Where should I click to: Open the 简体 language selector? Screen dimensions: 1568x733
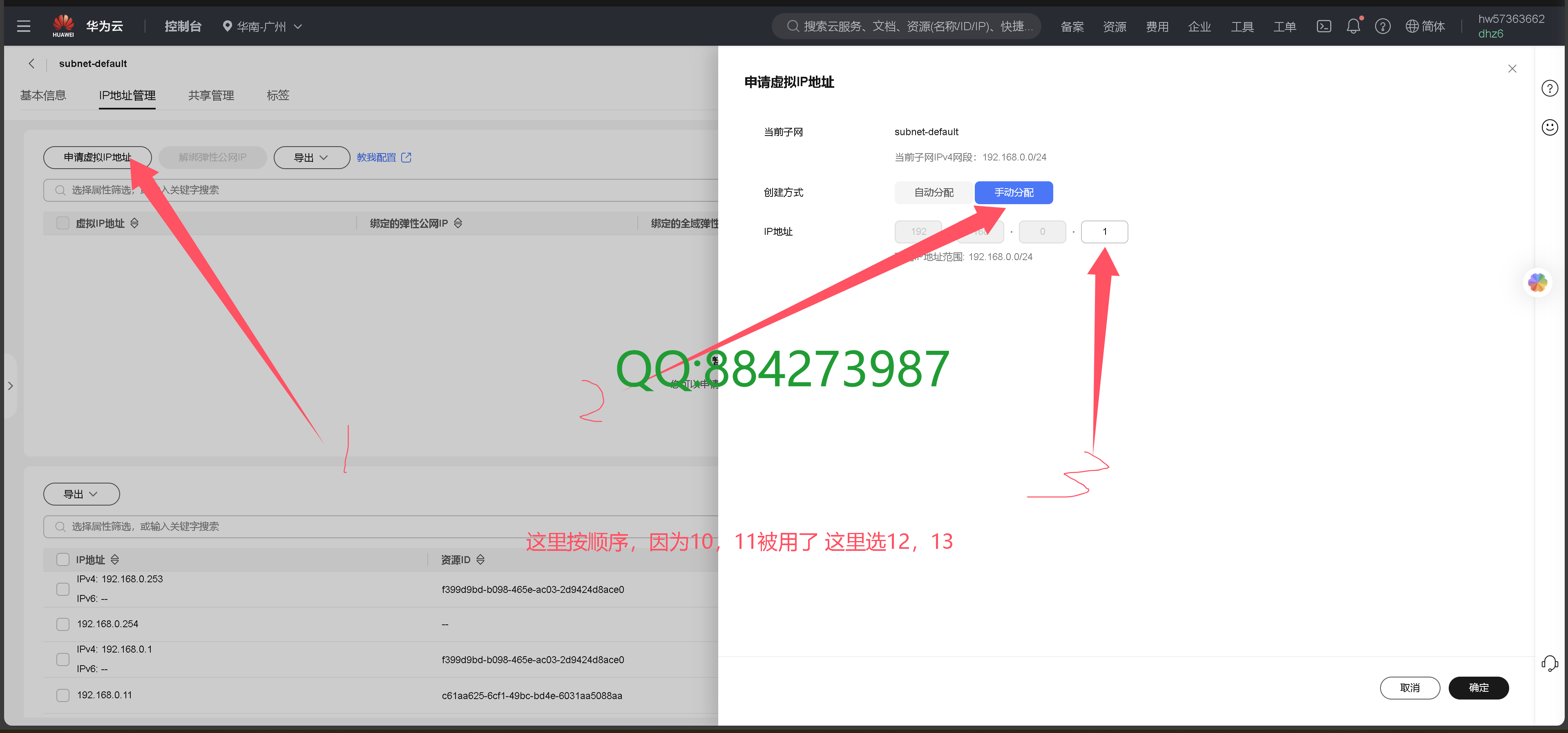click(x=1425, y=26)
